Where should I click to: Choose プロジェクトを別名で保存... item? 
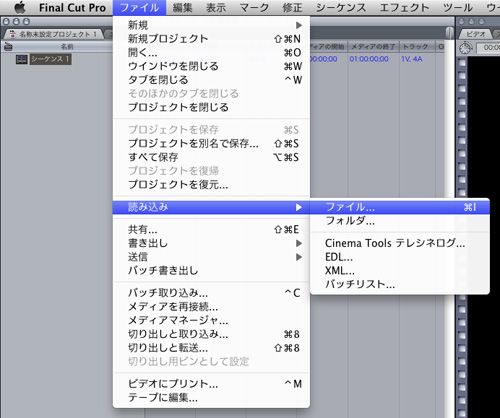[x=211, y=143]
